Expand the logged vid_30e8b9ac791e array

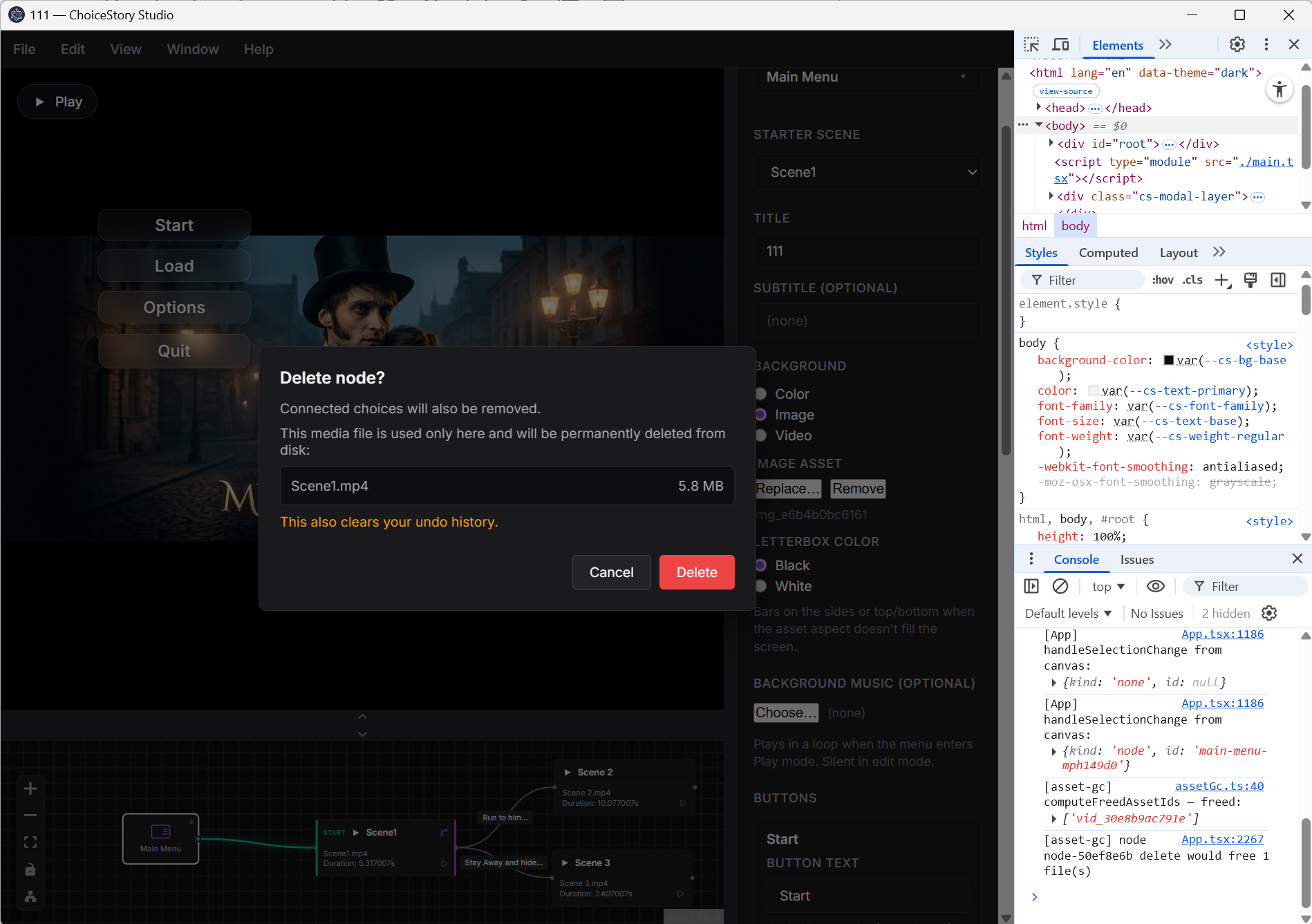1053,819
